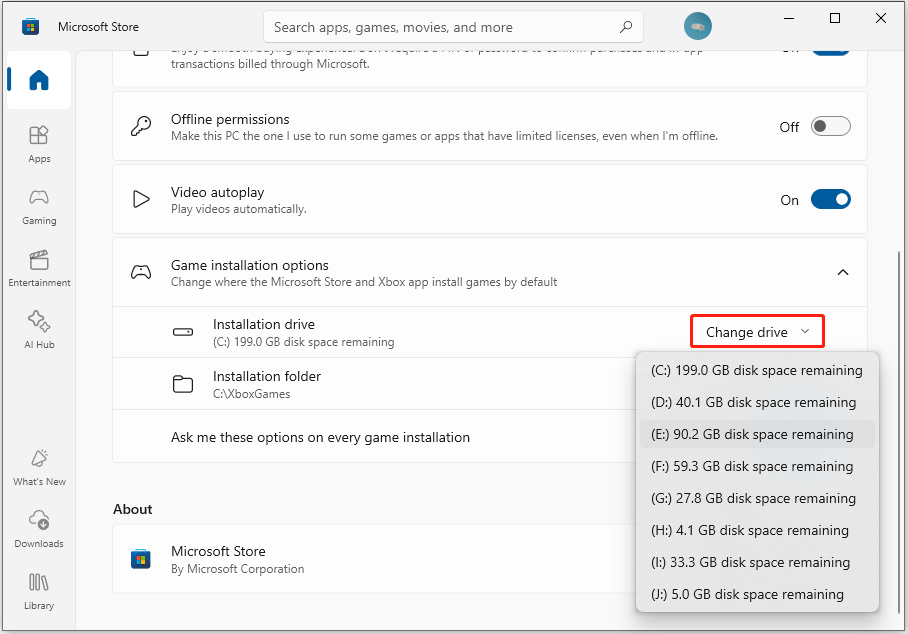Click 'Ask me these options on every game installation'
Screen dimensions: 908x634
(x=320, y=437)
